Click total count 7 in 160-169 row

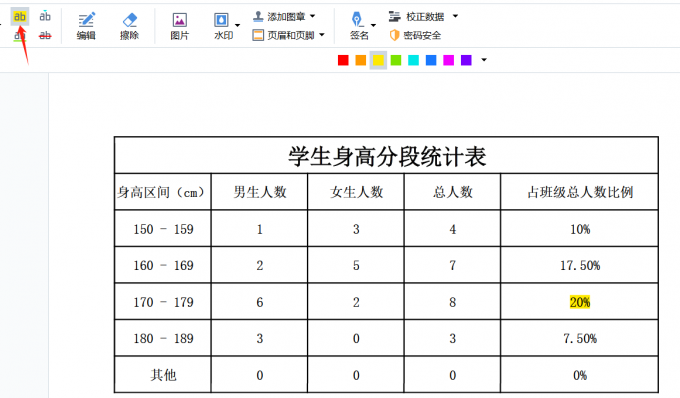point(453,265)
